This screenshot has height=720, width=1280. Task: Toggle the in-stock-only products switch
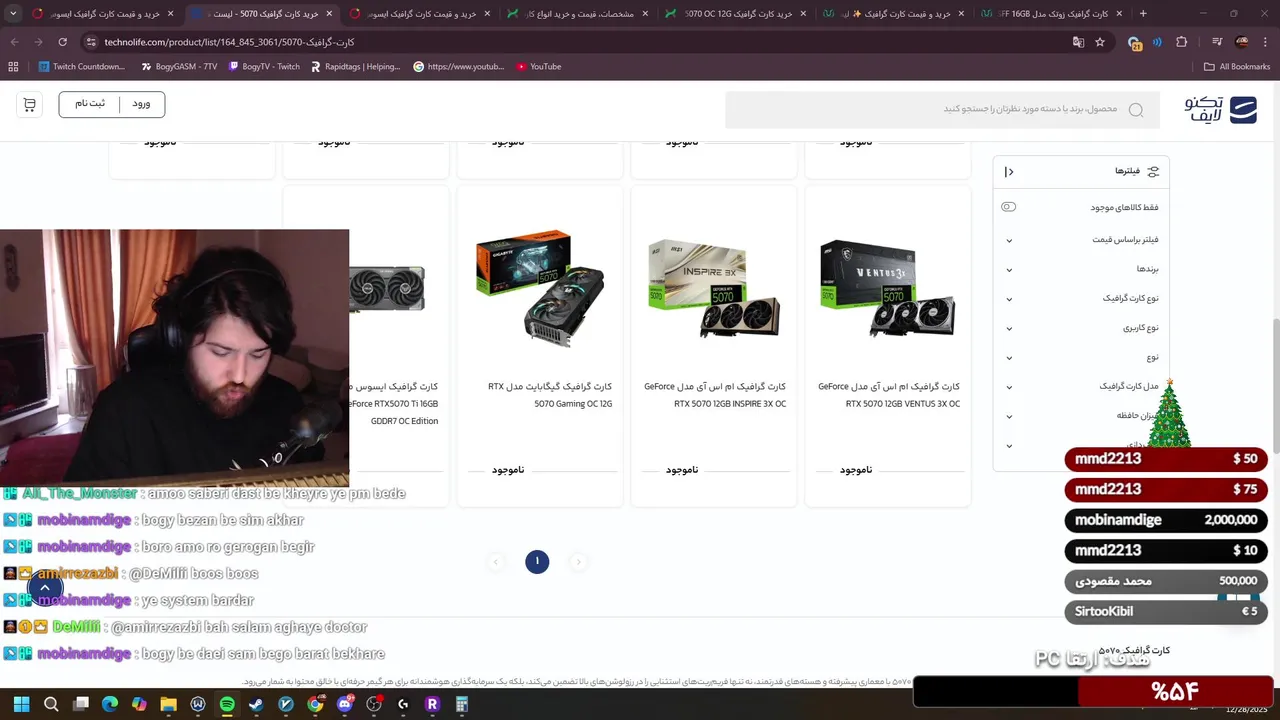pos(1008,207)
